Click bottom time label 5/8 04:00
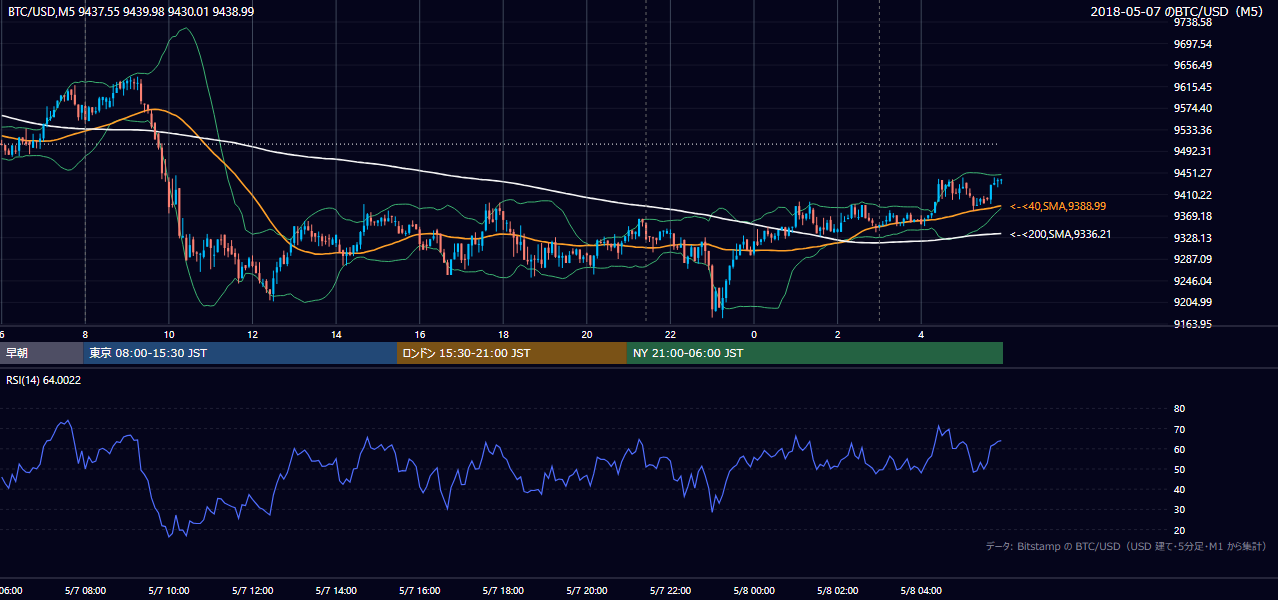The image size is (1278, 600). pyautogui.click(x=921, y=591)
